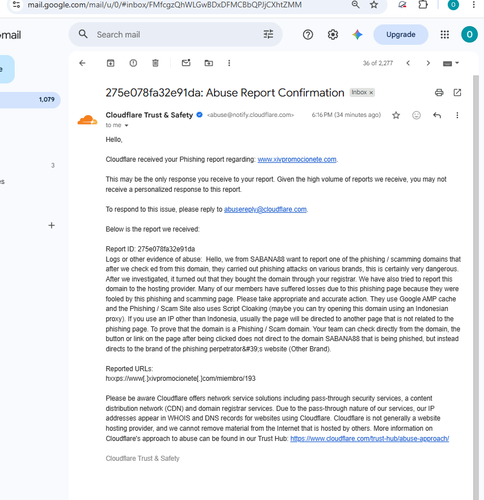Click the '6:16 PM (34 minutes ago)' timestamp
The image size is (484, 500).
click(x=346, y=115)
